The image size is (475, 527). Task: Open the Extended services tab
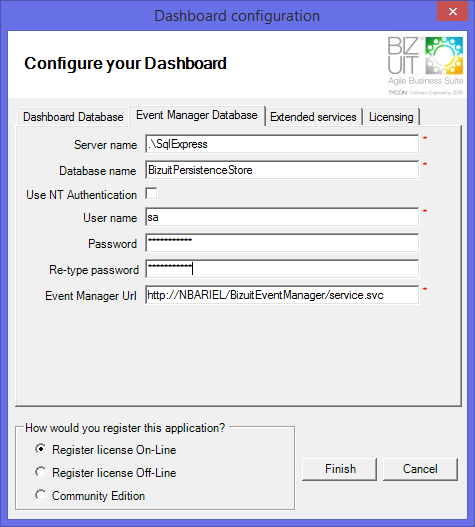313,117
